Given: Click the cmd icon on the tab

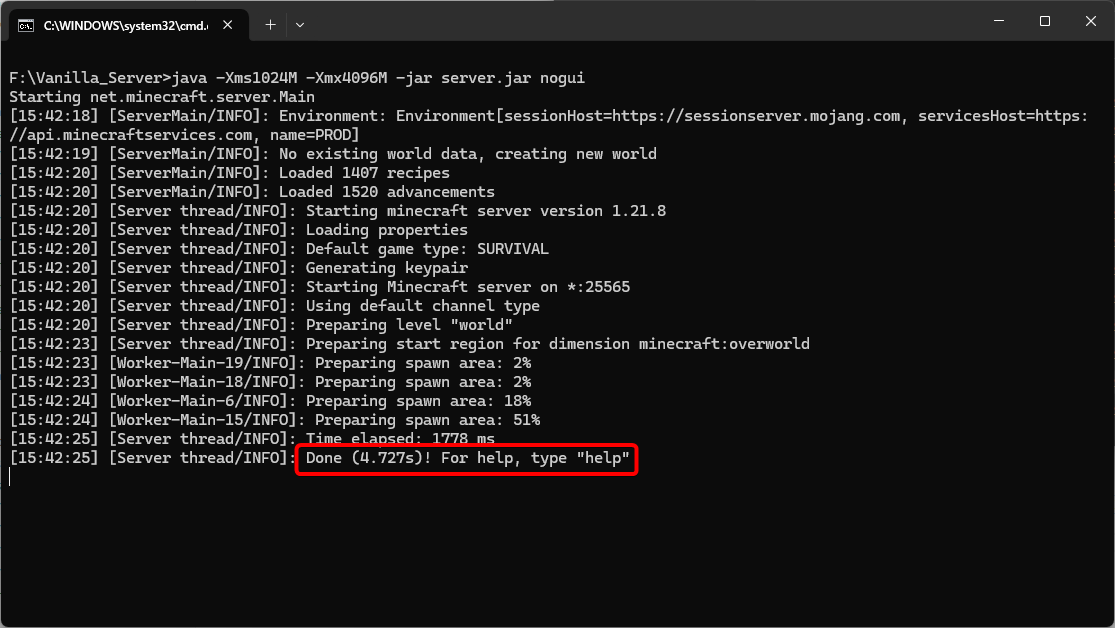Looking at the screenshot, I should pos(27,25).
